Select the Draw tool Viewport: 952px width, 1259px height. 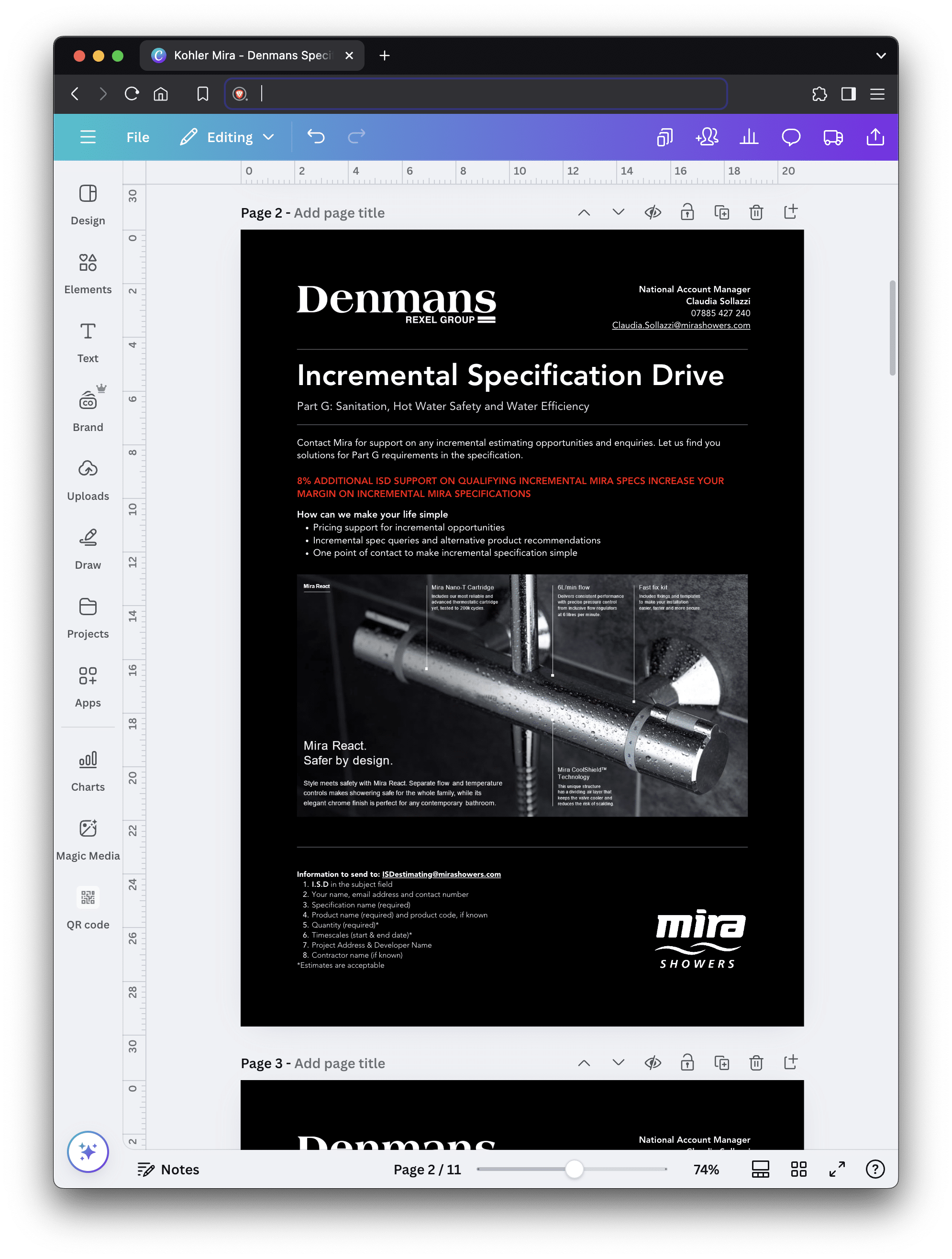pos(88,549)
